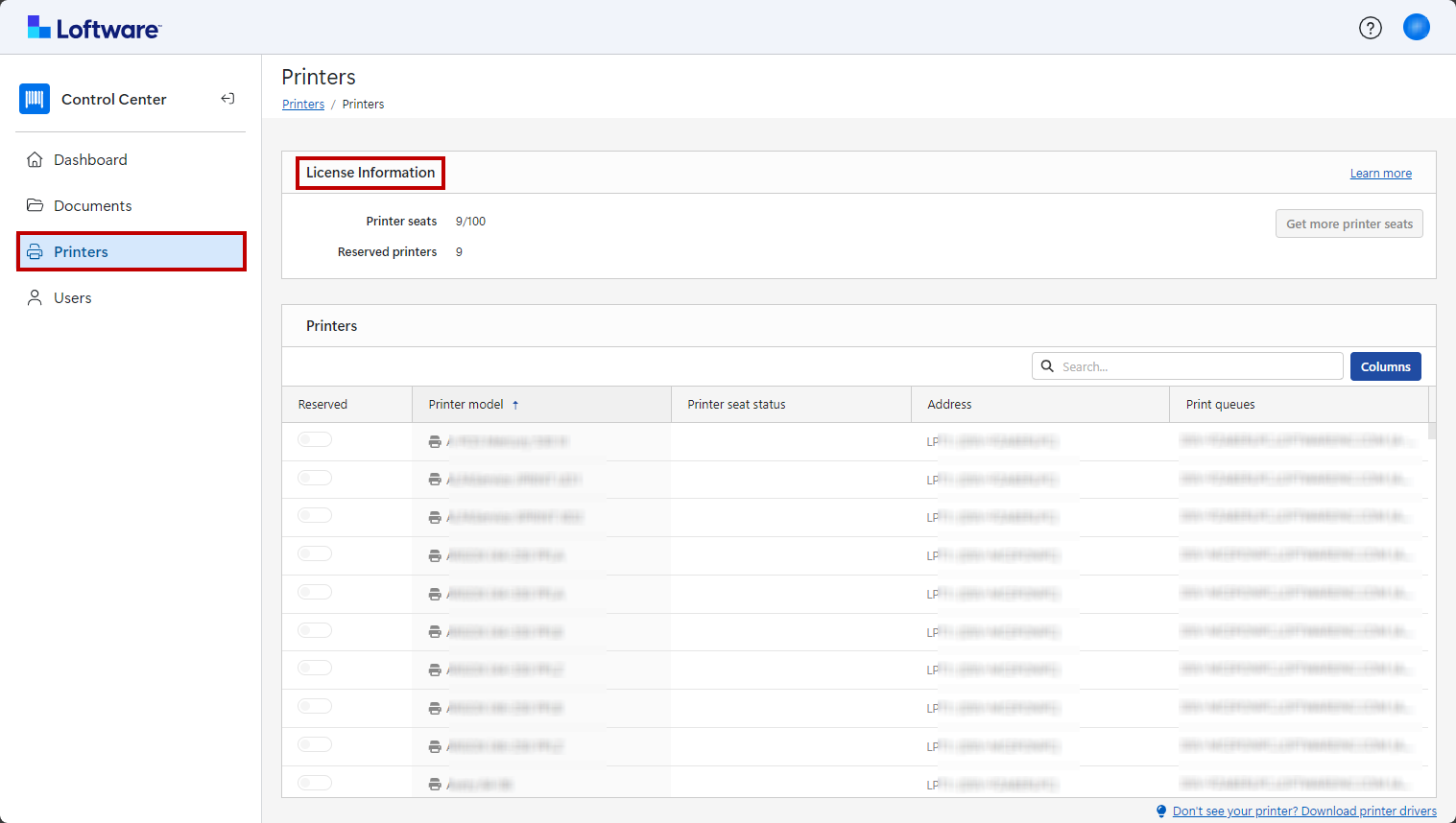Open the user profile avatar
Screen dimensions: 1456x823
pyautogui.click(x=1416, y=27)
